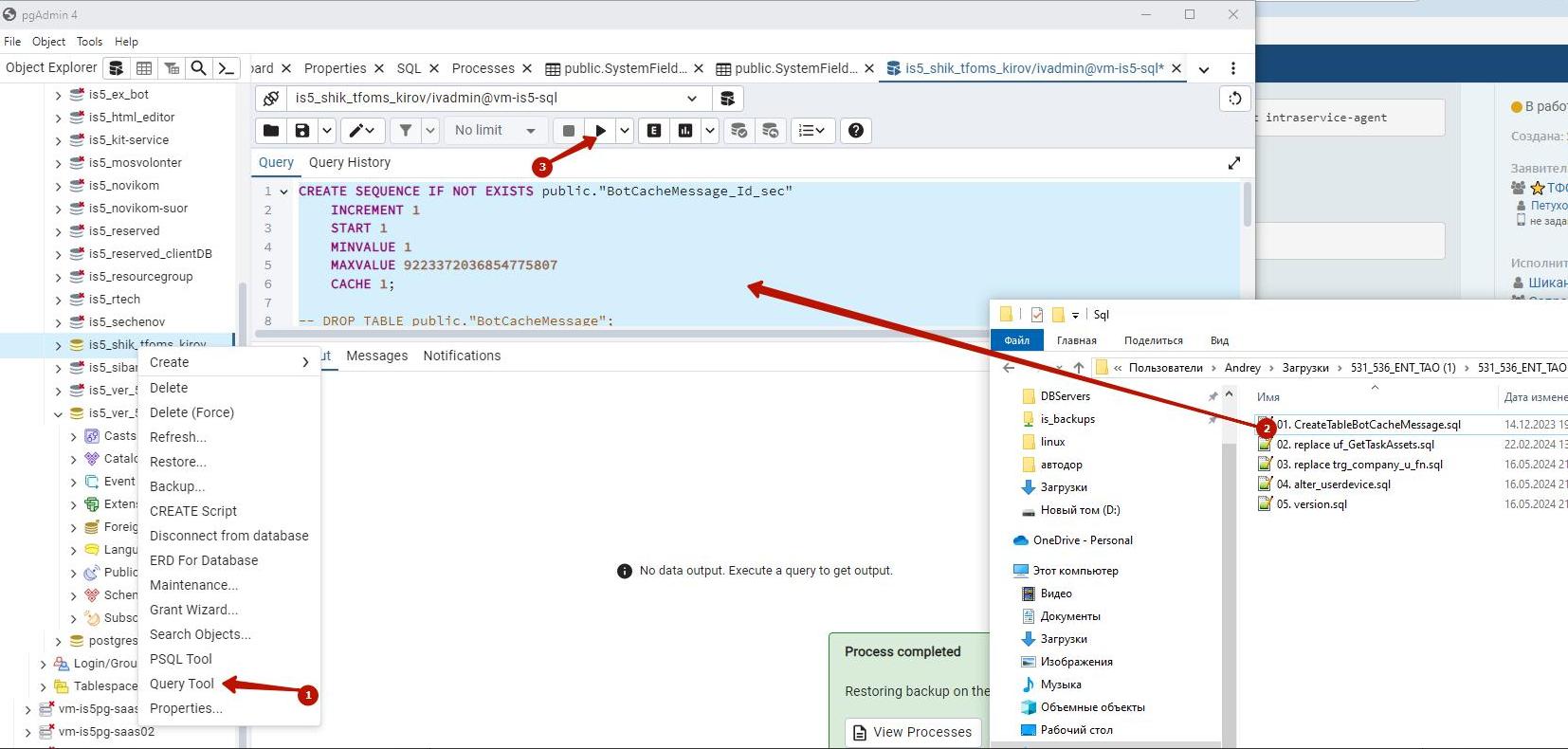This screenshot has height=749, width=1568.
Task: Choose Backup... in the context menu
Action: coord(177,486)
